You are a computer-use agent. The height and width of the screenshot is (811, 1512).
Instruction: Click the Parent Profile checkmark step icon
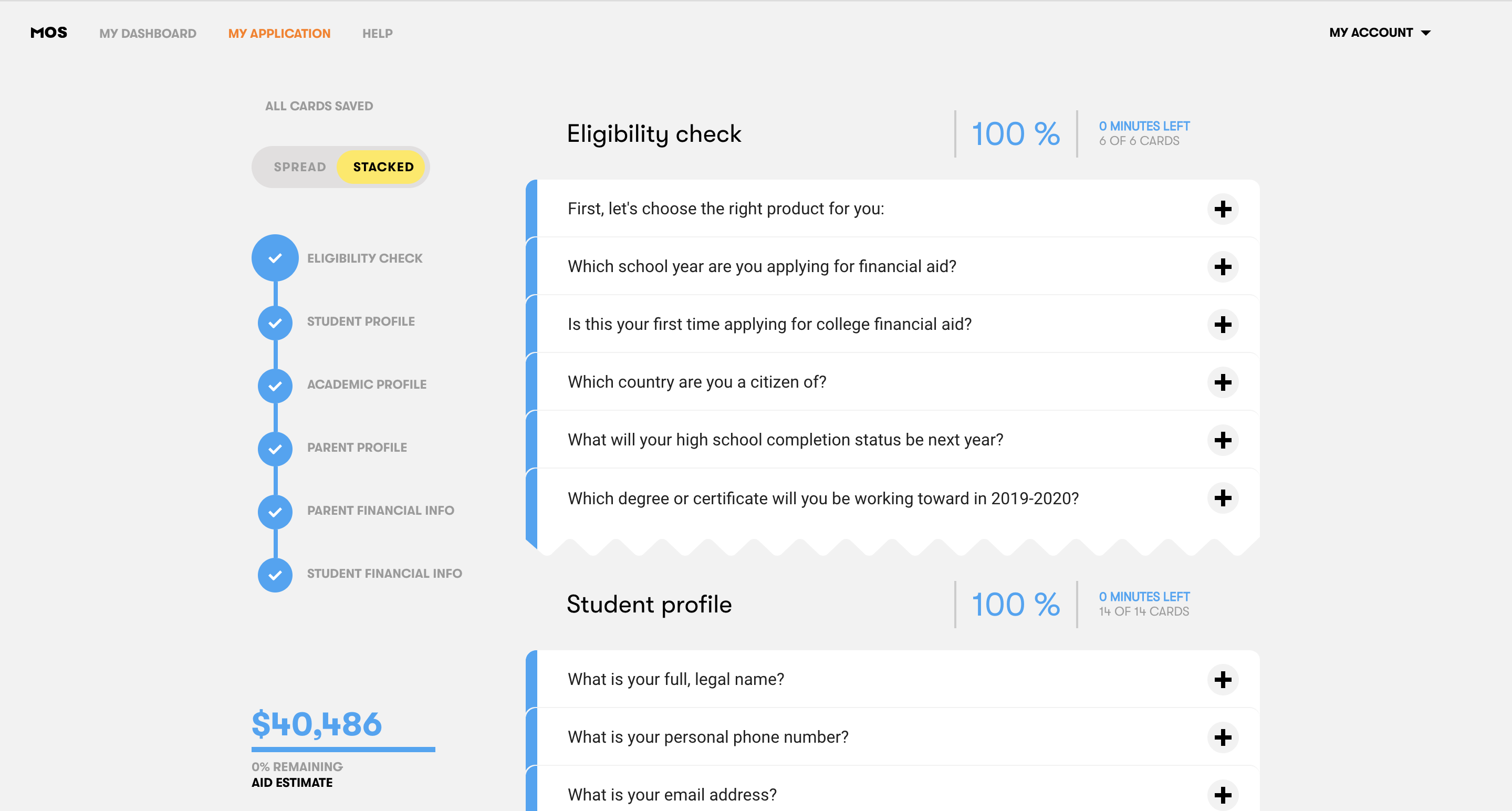coord(275,449)
